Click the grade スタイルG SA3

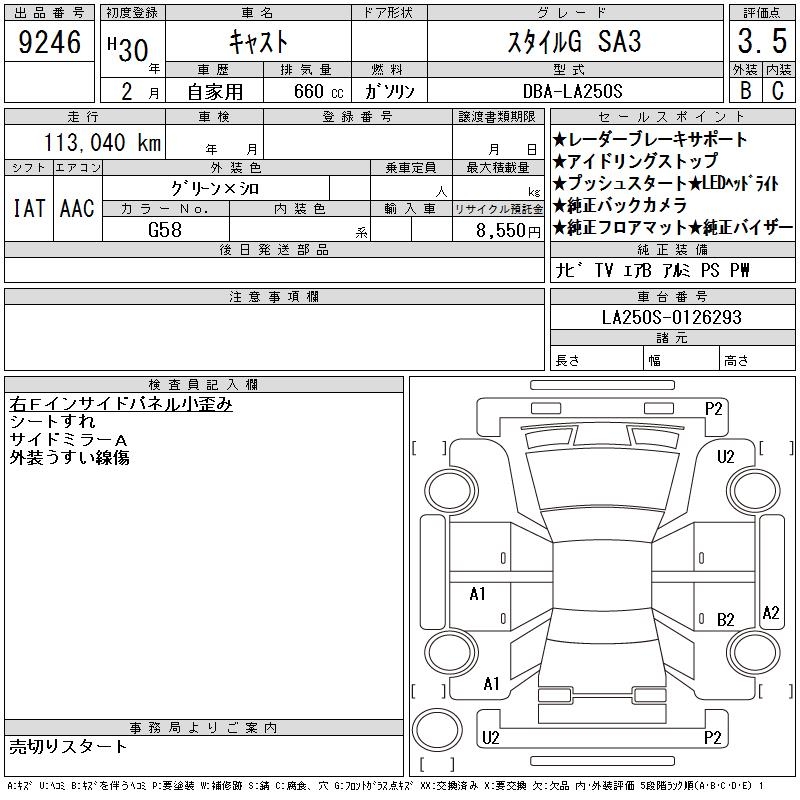point(574,42)
